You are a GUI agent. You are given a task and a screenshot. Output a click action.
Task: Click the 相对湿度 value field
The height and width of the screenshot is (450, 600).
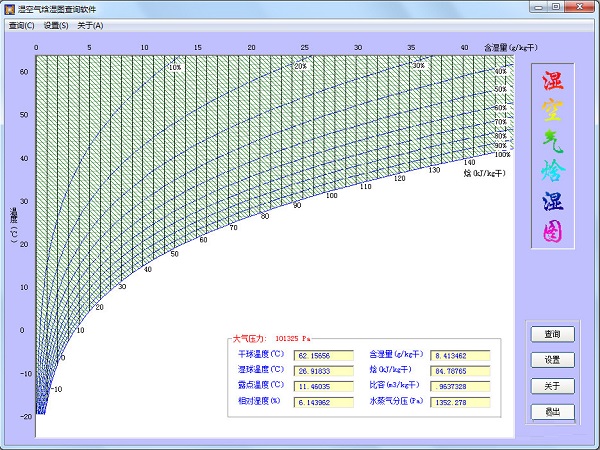tap(324, 403)
